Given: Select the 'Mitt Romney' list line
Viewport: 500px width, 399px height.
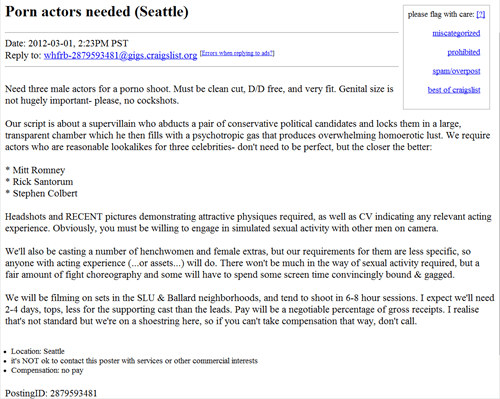Looking at the screenshot, I should pos(35,170).
